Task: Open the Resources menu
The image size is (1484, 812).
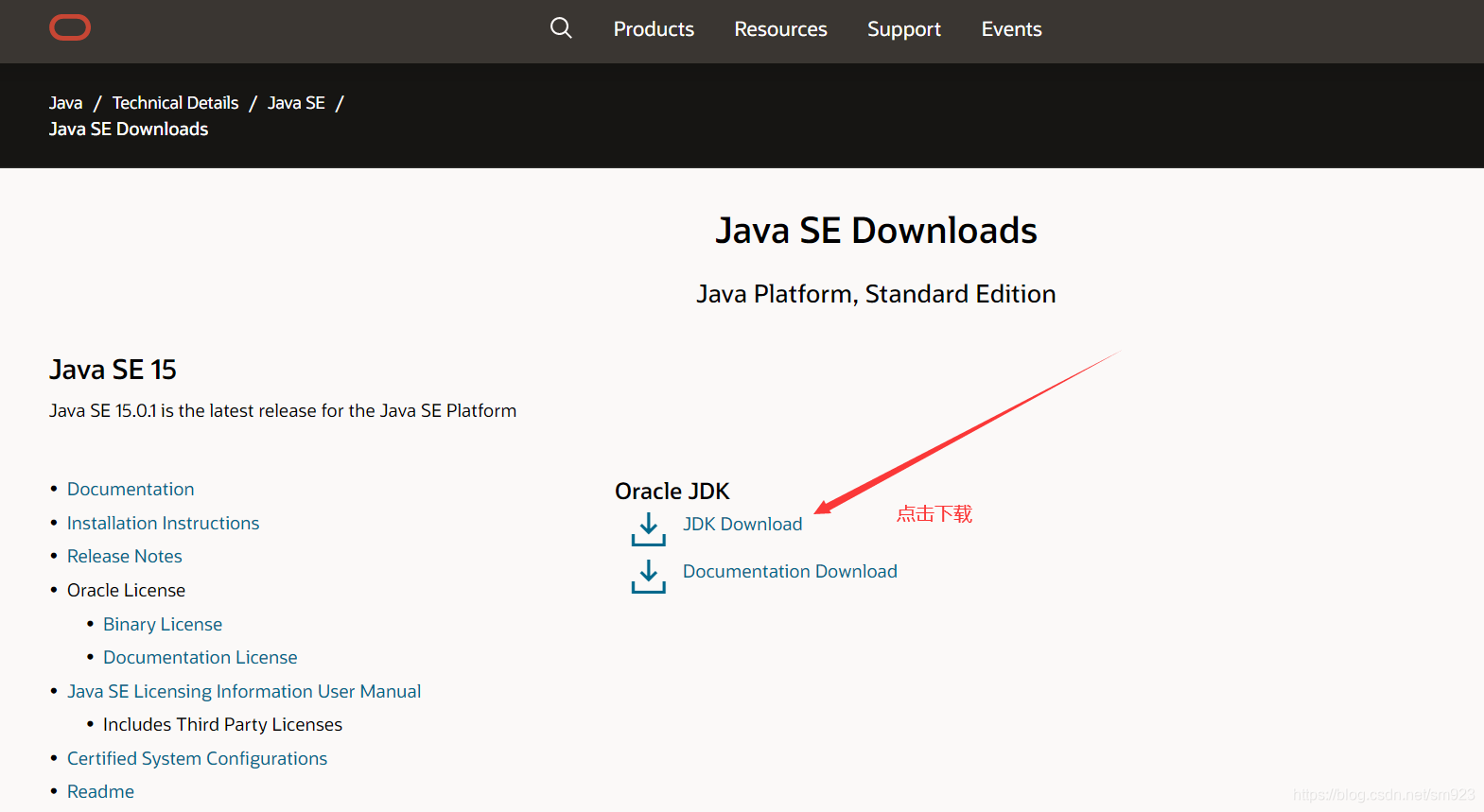Action: [780, 29]
